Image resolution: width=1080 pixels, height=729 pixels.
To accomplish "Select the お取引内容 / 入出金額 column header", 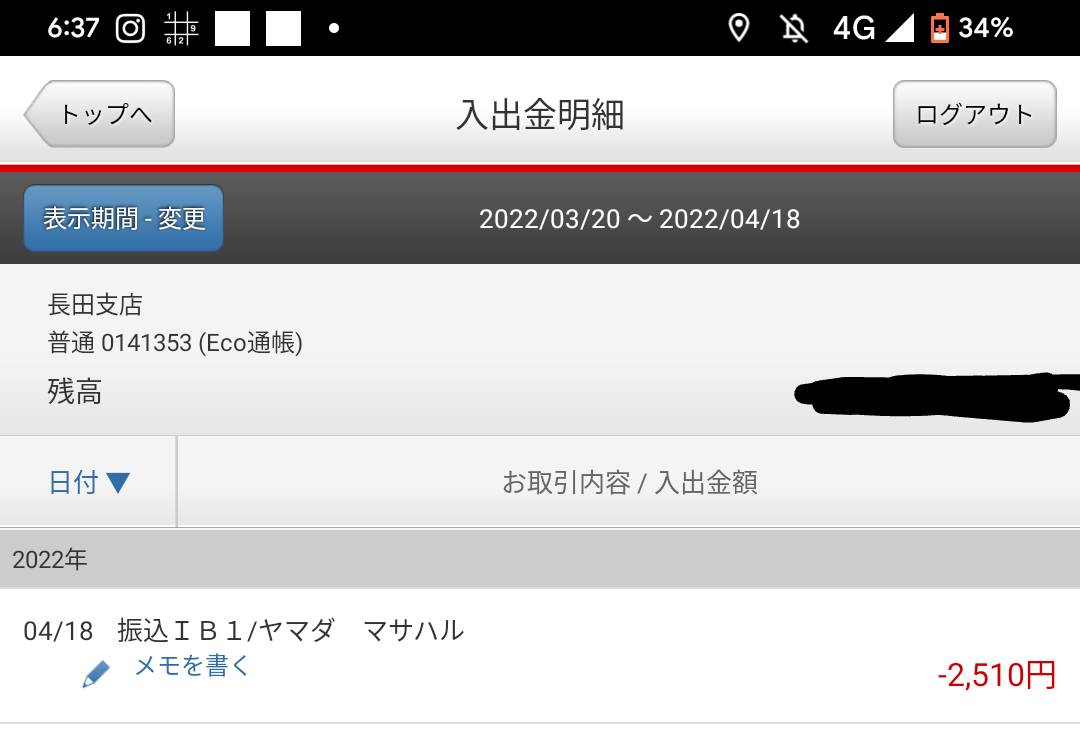I will tap(629, 482).
